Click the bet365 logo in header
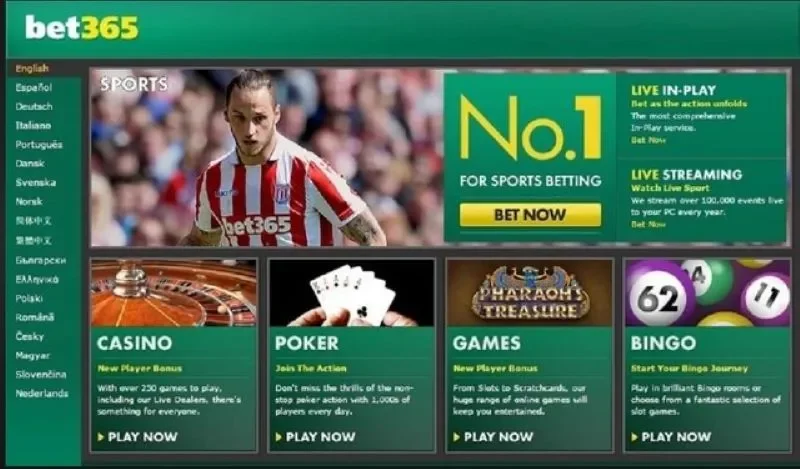 [x=82, y=28]
